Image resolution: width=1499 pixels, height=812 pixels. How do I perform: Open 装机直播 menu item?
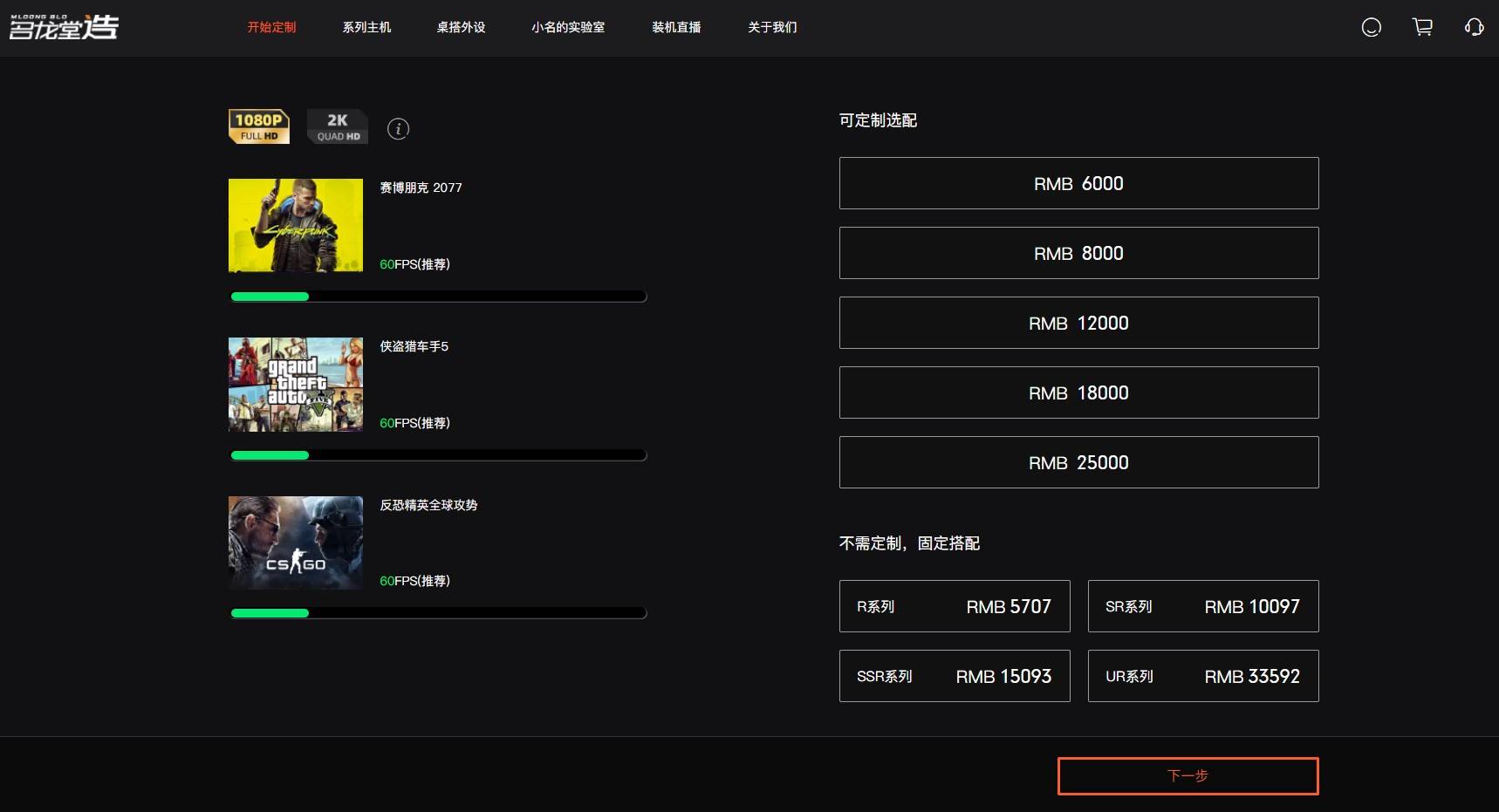click(x=676, y=27)
